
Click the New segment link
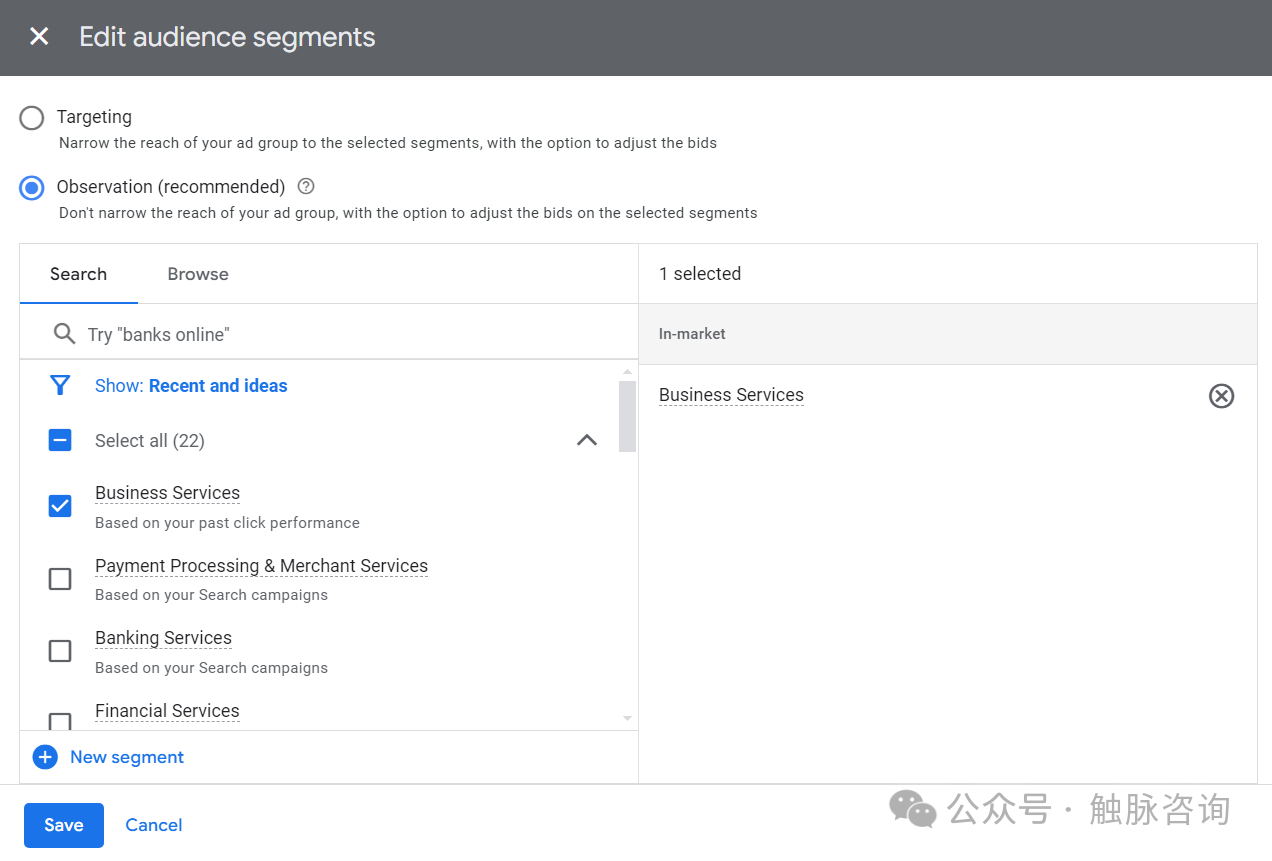(127, 757)
